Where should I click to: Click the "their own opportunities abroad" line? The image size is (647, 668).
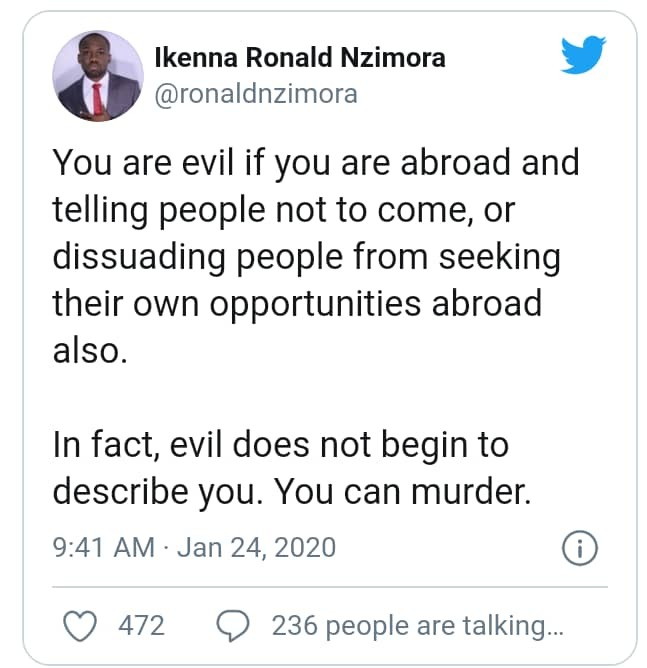(295, 302)
